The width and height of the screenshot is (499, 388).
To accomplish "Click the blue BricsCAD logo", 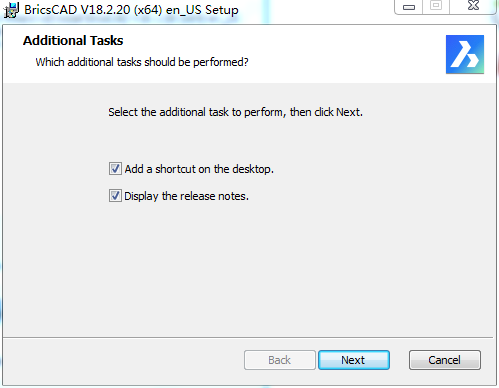I will click(465, 54).
